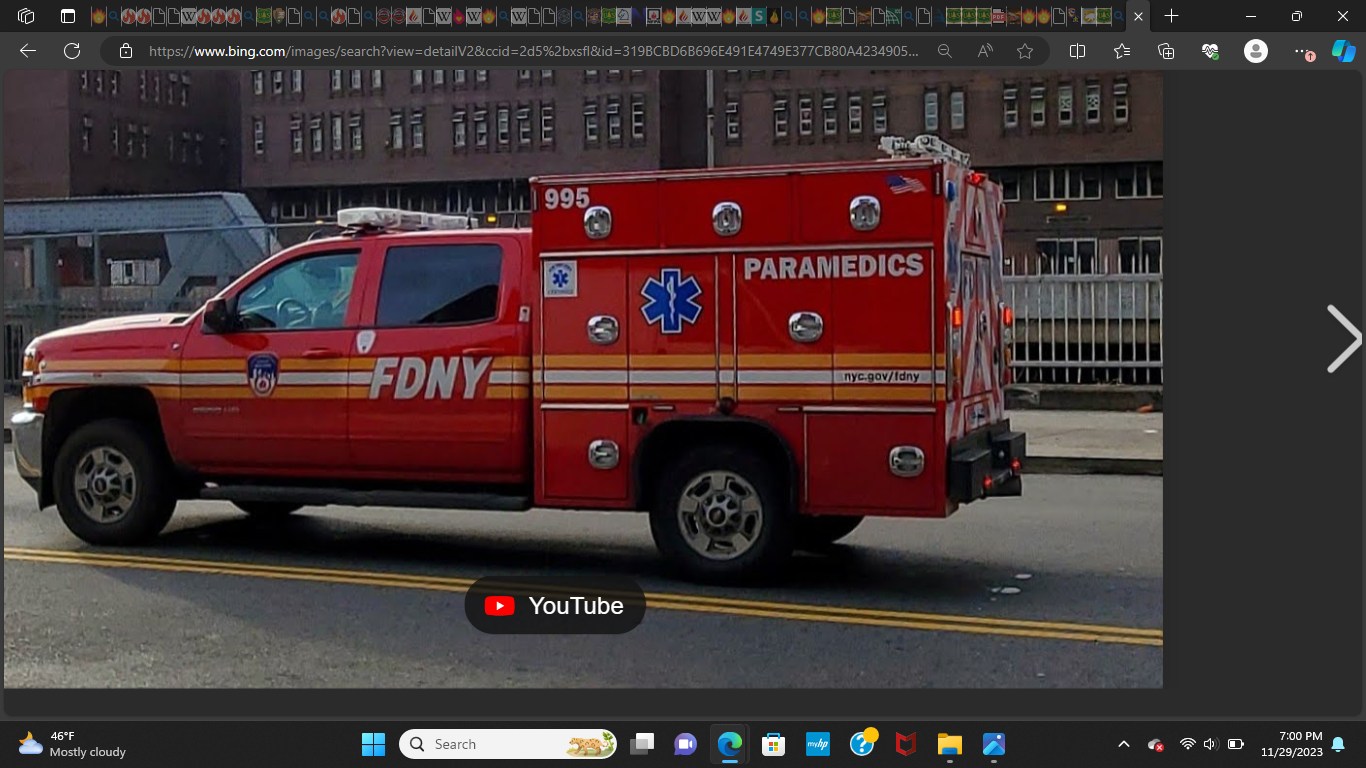Open the weather widget showing 46°F
The image size is (1366, 768).
73,744
